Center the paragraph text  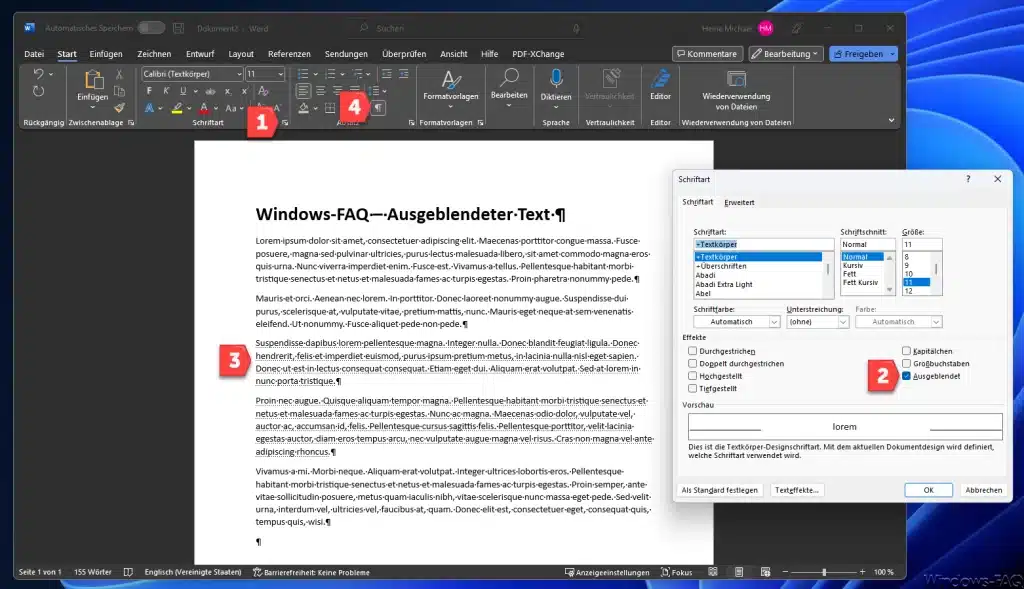point(321,91)
